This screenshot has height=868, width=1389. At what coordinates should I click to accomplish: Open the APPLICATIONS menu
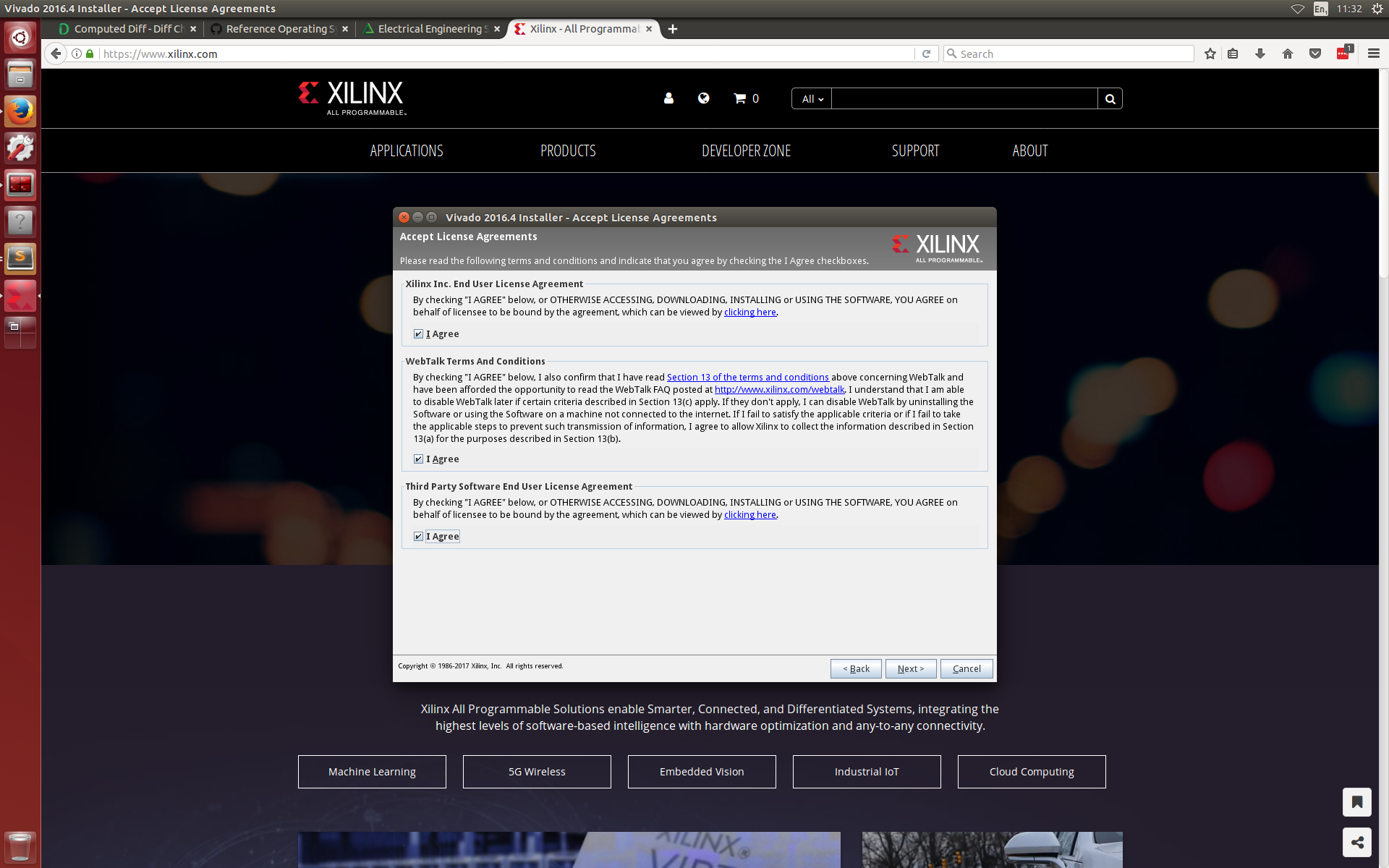click(407, 150)
